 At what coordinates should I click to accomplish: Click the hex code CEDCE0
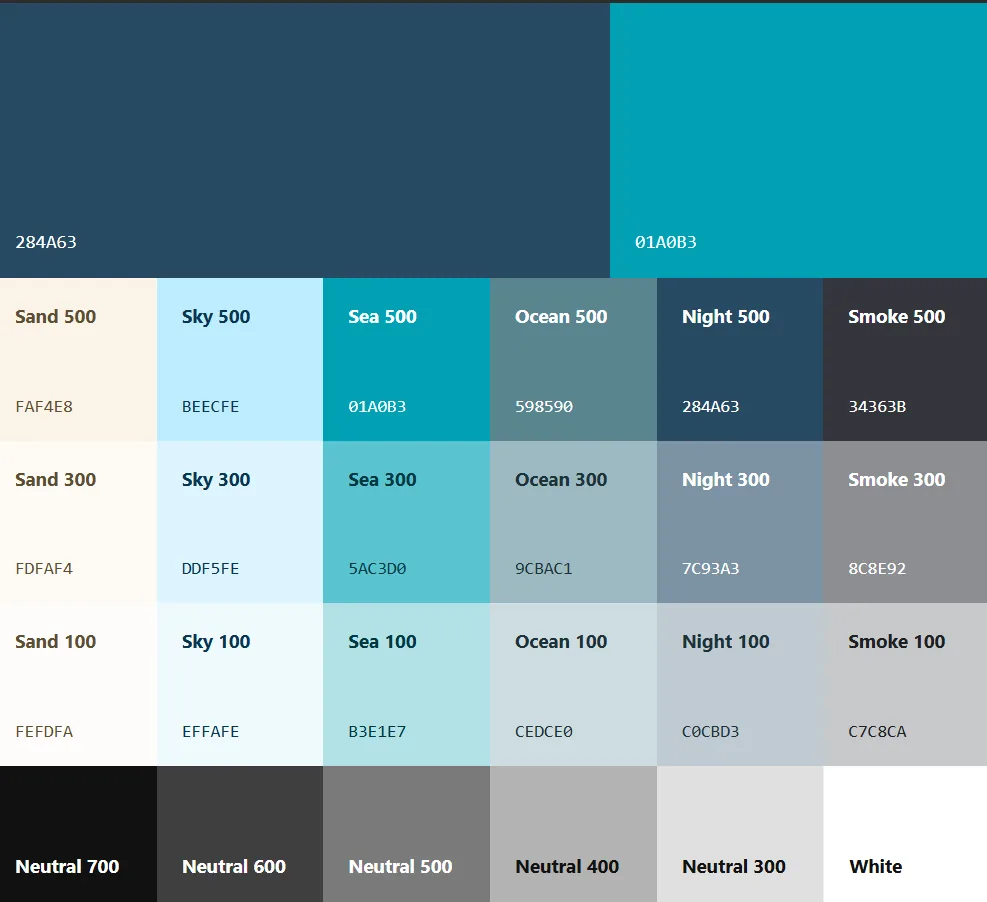tap(544, 731)
